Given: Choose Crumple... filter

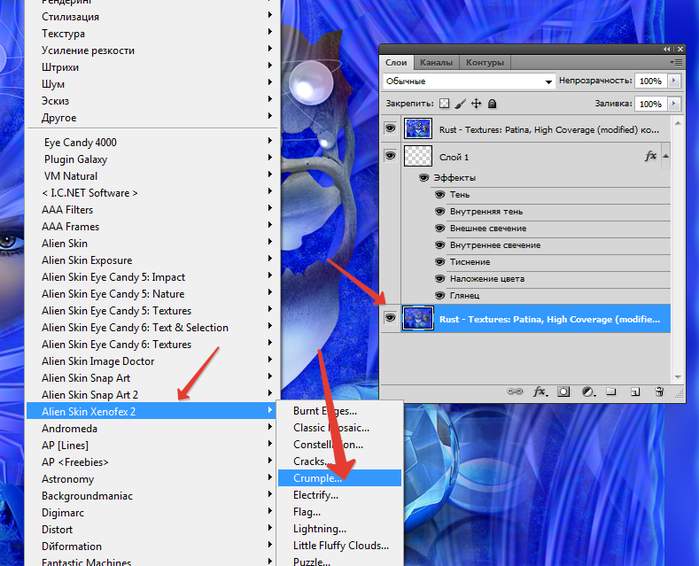Looking at the screenshot, I should (340, 478).
